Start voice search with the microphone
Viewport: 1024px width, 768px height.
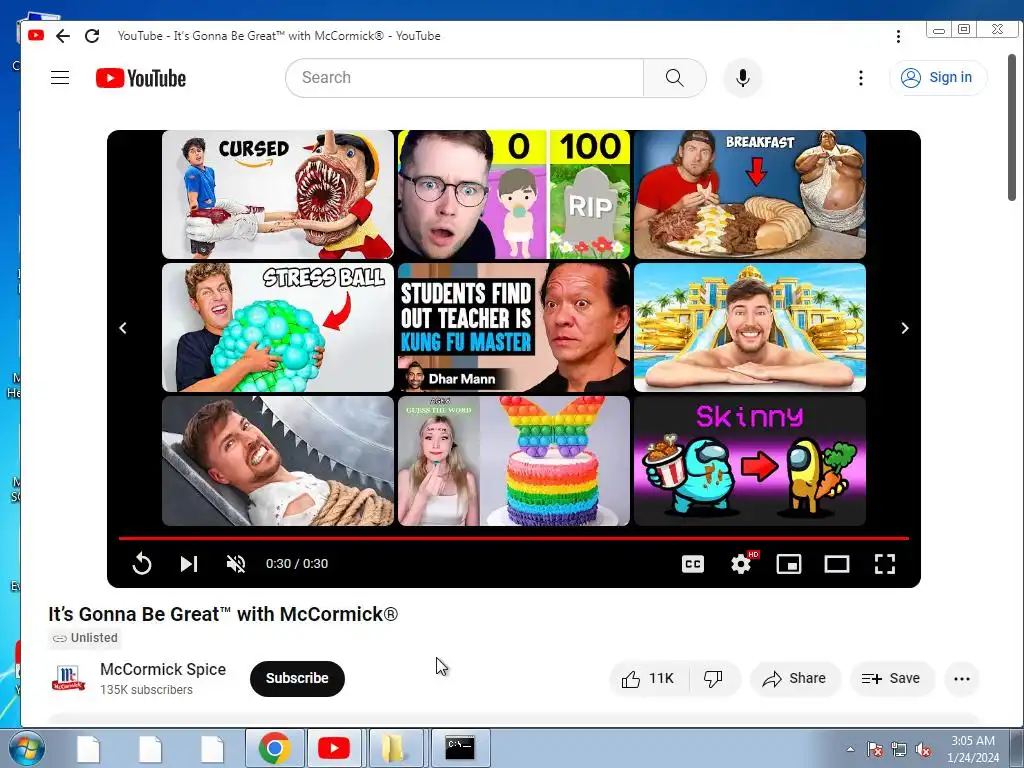point(743,78)
